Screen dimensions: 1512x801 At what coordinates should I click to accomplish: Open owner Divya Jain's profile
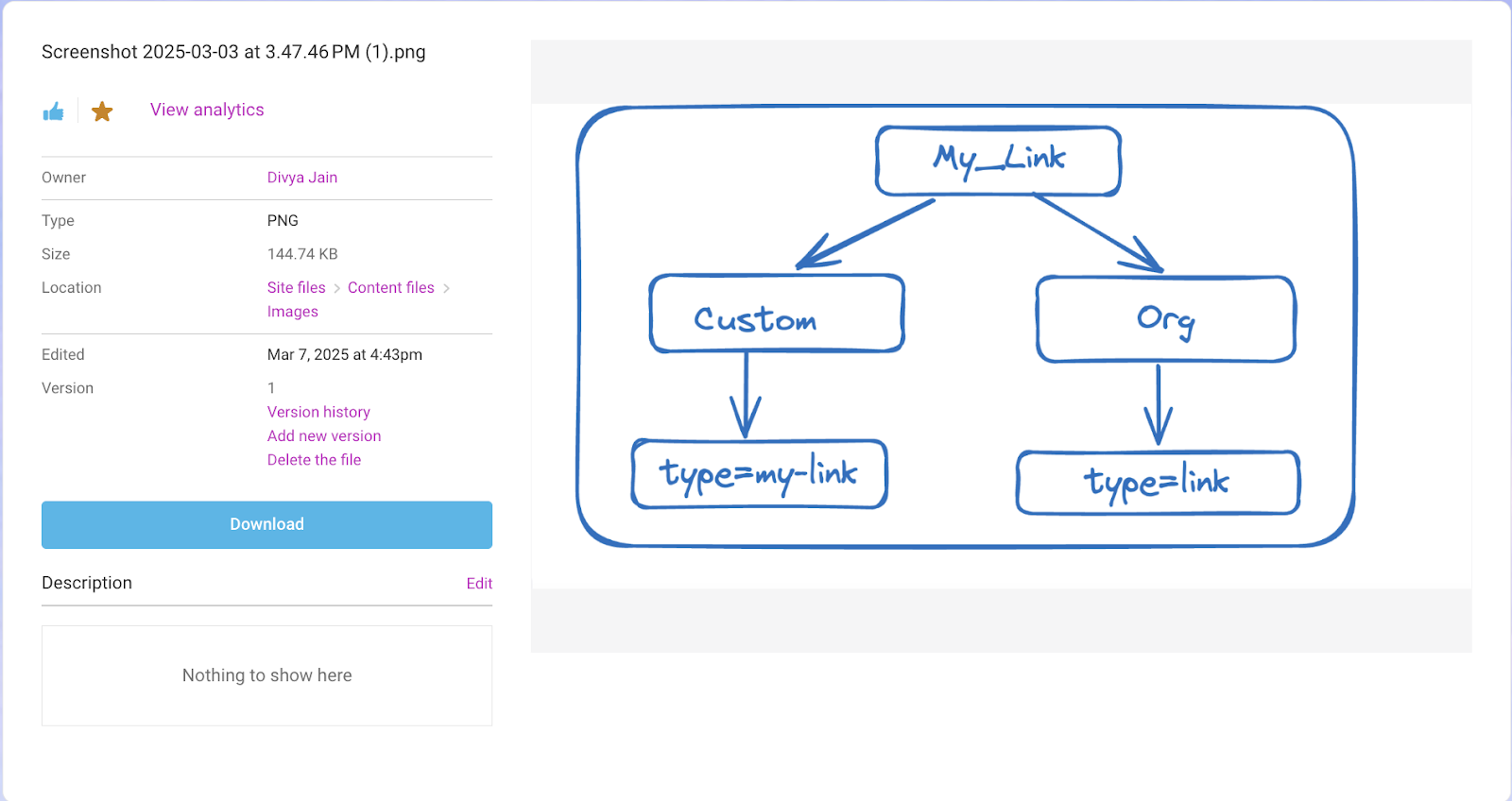point(301,178)
